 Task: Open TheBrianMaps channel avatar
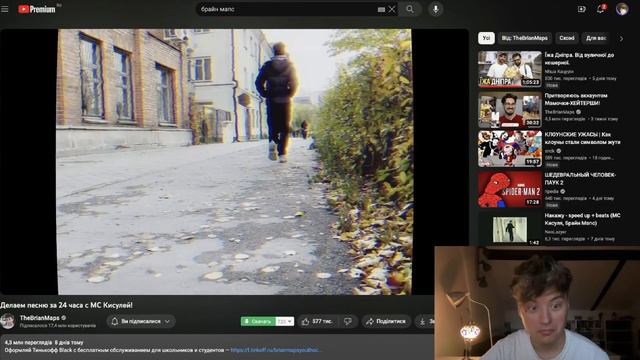click(x=8, y=321)
